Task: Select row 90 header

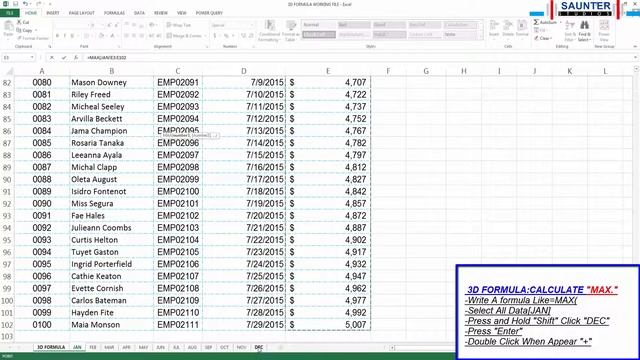Action: [x=7, y=180]
